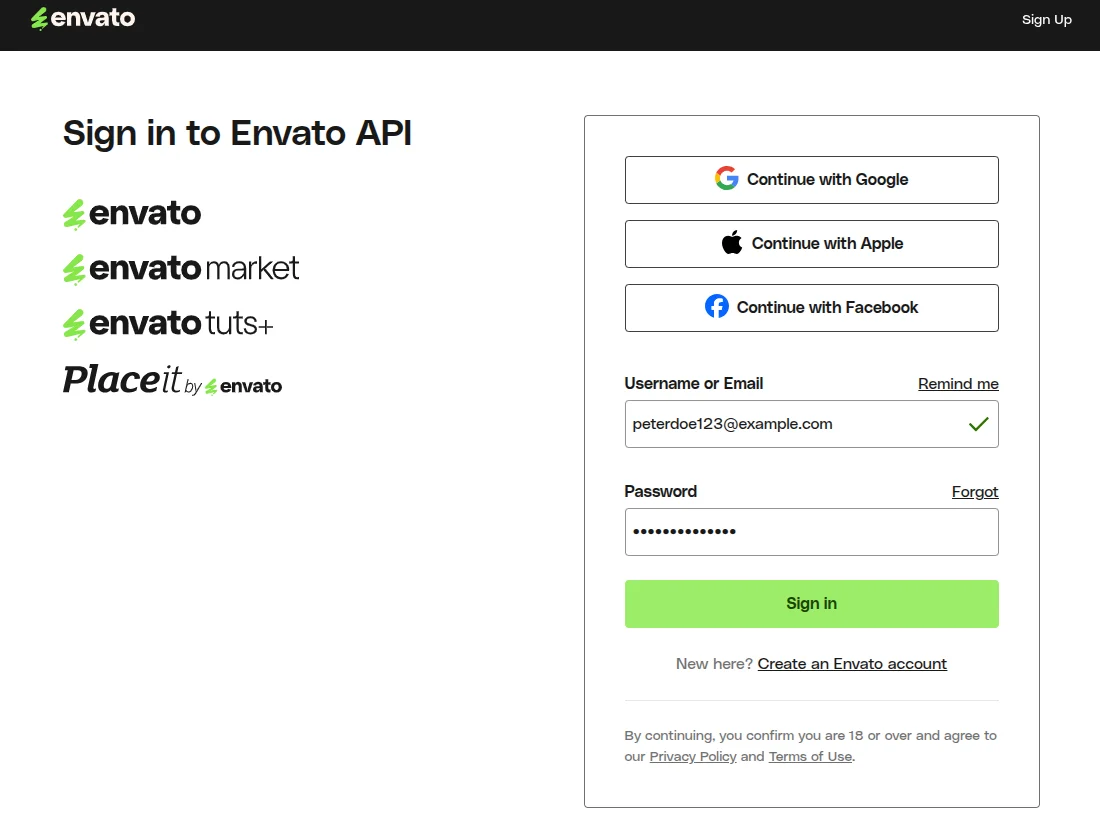Viewport: 1100px width, 822px height.
Task: Click the envato logo under heading
Action: [132, 214]
